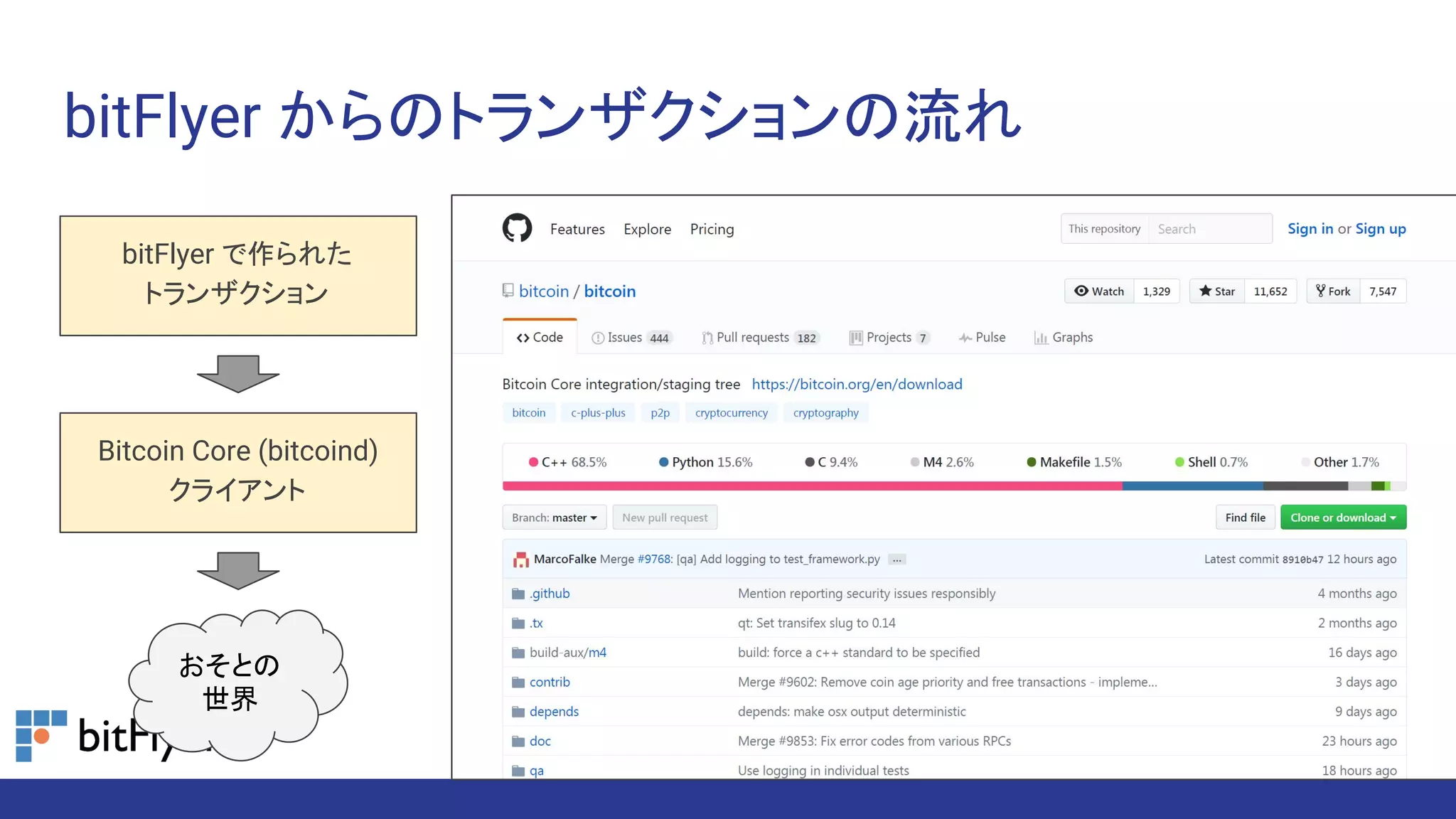Click the bitcoin owner link
Screen dimensions: 1456x819
[x=544, y=291]
